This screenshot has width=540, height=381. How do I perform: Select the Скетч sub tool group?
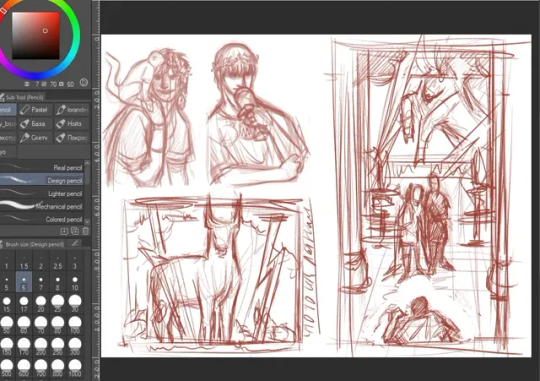pos(35,137)
